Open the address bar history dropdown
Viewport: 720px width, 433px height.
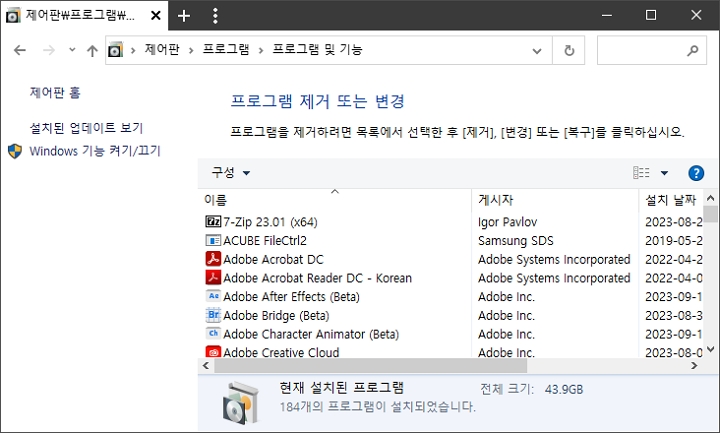coord(536,51)
